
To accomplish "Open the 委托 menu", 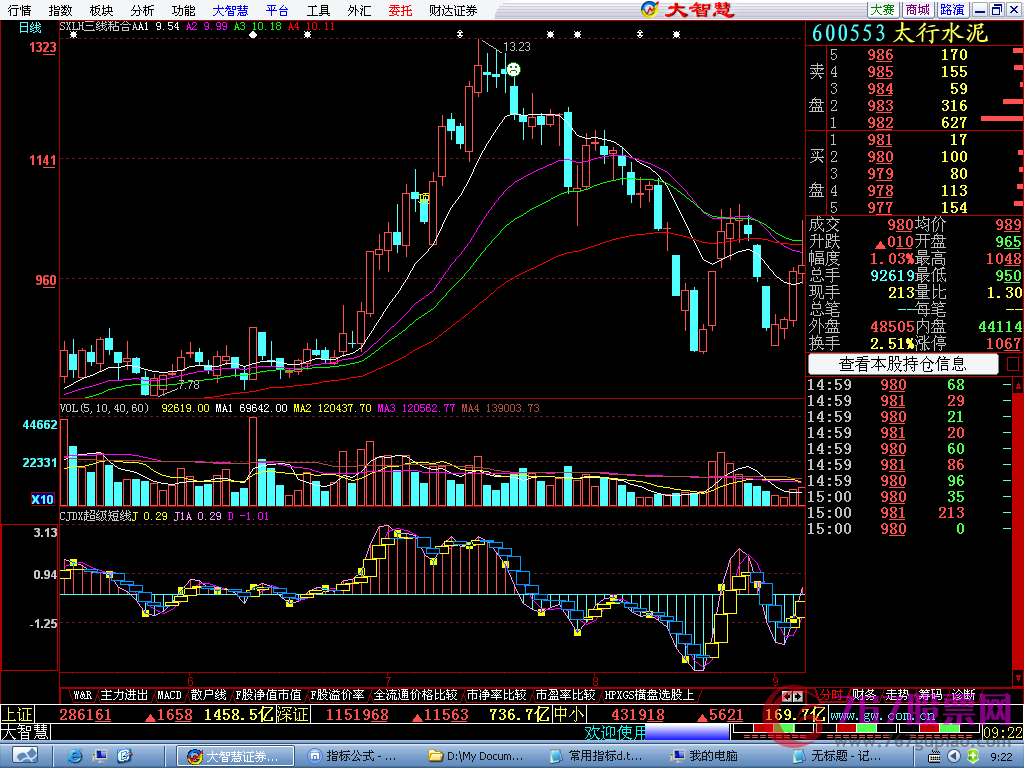I will pyautogui.click(x=400, y=10).
